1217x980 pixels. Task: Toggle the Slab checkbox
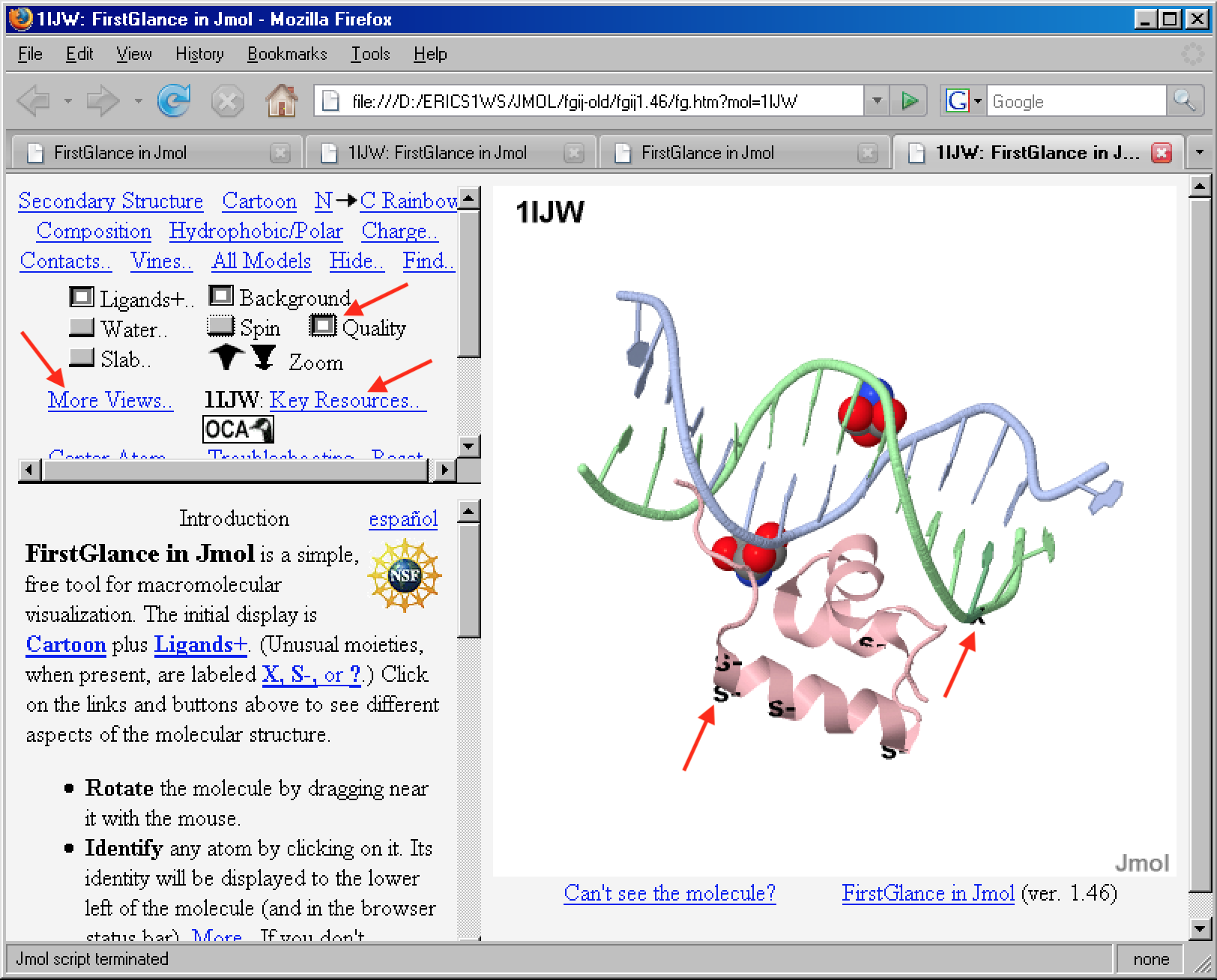click(82, 357)
